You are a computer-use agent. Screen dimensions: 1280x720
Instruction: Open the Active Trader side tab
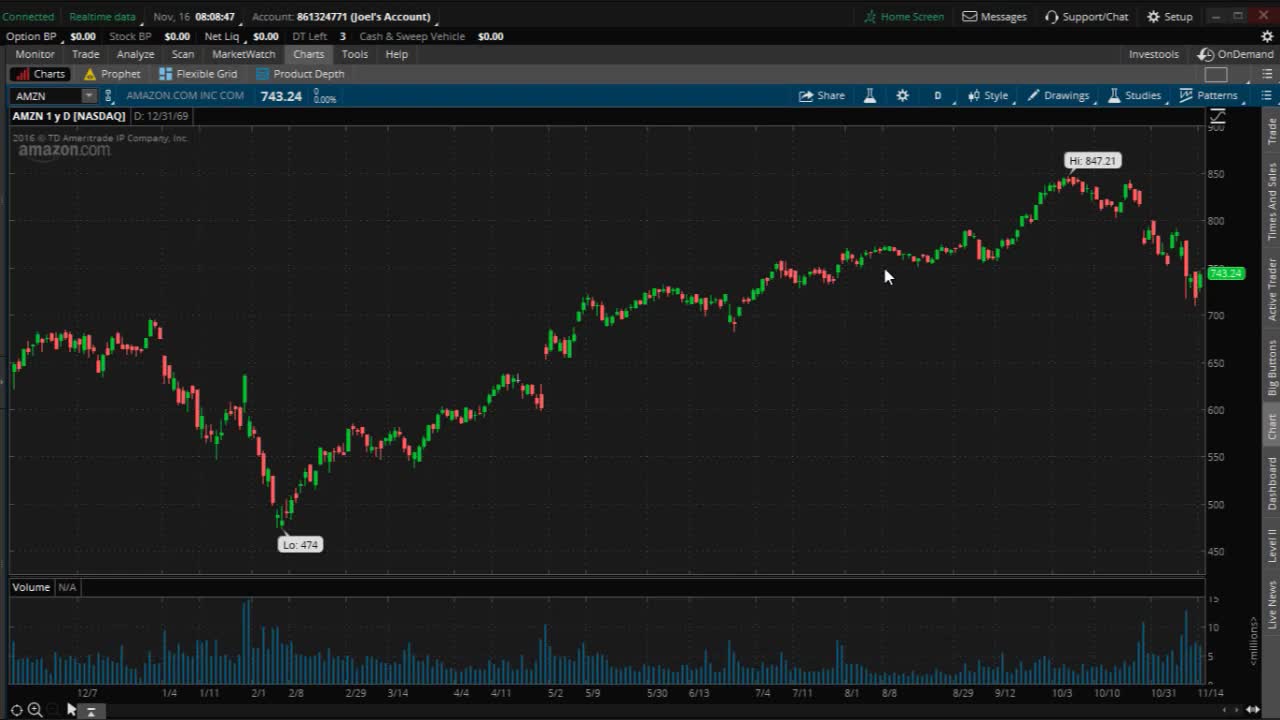coord(1272,290)
